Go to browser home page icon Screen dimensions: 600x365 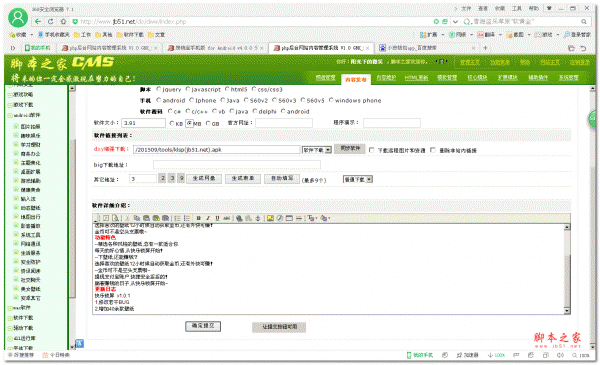click(x=63, y=21)
